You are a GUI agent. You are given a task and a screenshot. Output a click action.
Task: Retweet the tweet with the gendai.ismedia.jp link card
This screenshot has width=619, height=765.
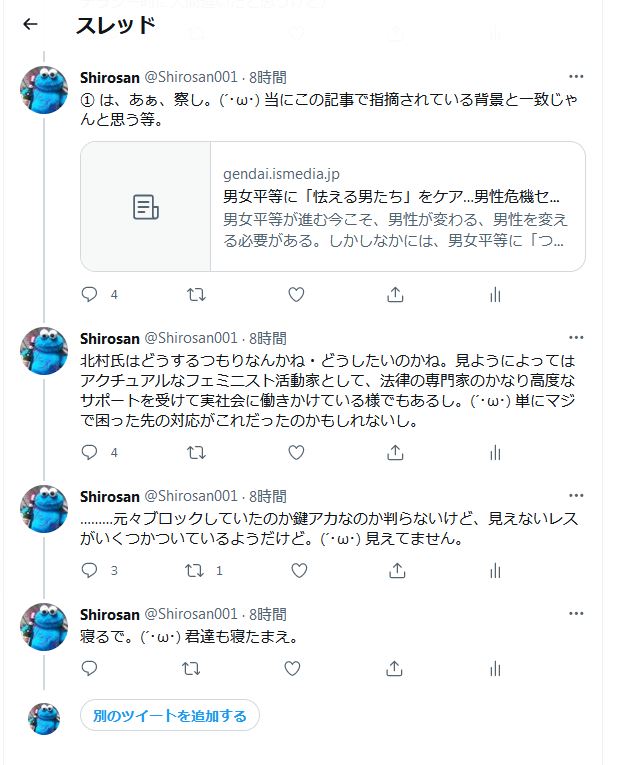tap(196, 294)
